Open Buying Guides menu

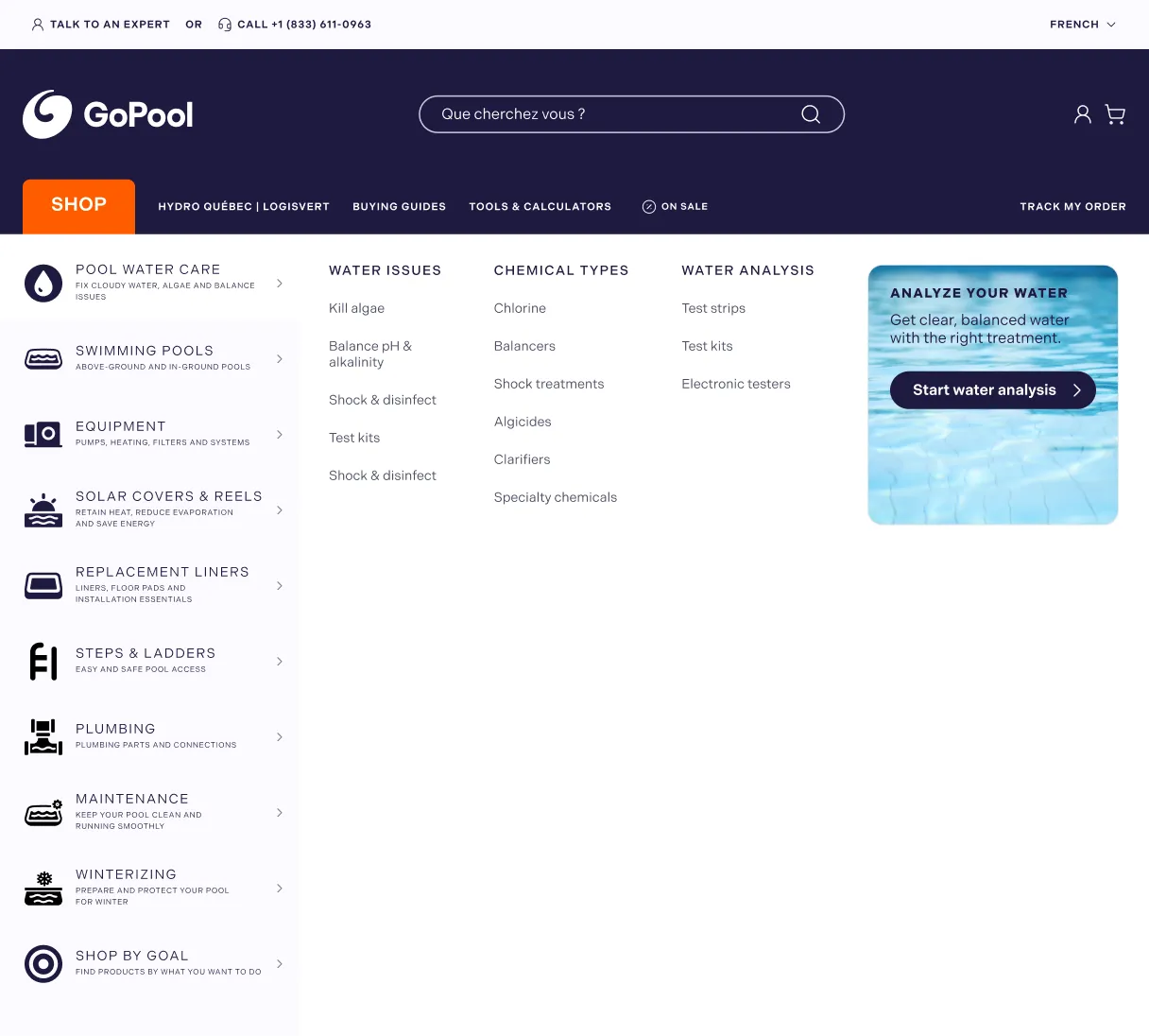[x=400, y=207]
